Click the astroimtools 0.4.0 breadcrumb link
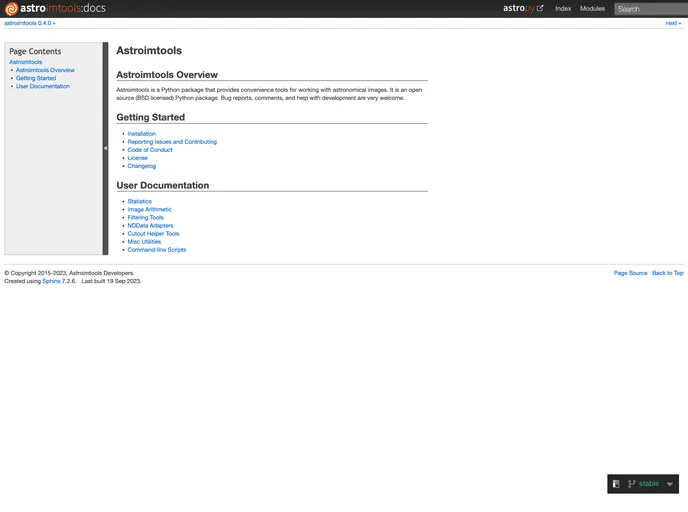The image size is (688, 512). [28, 23]
